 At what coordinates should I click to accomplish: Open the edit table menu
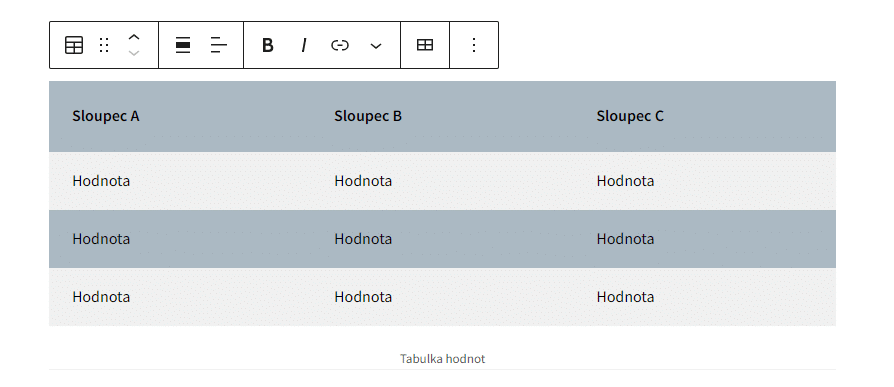[x=425, y=45]
